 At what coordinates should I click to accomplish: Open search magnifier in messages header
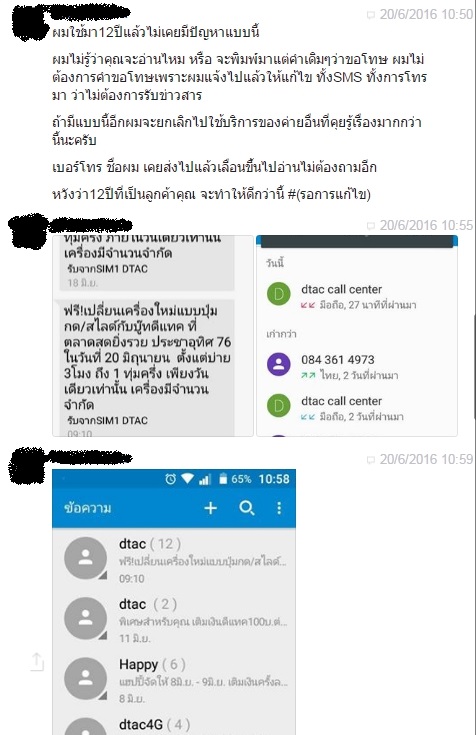pyautogui.click(x=247, y=508)
